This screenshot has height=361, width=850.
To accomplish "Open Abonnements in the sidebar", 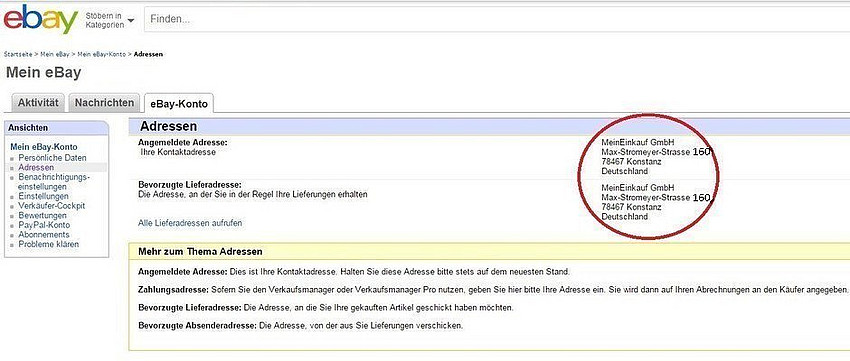I will [44, 235].
